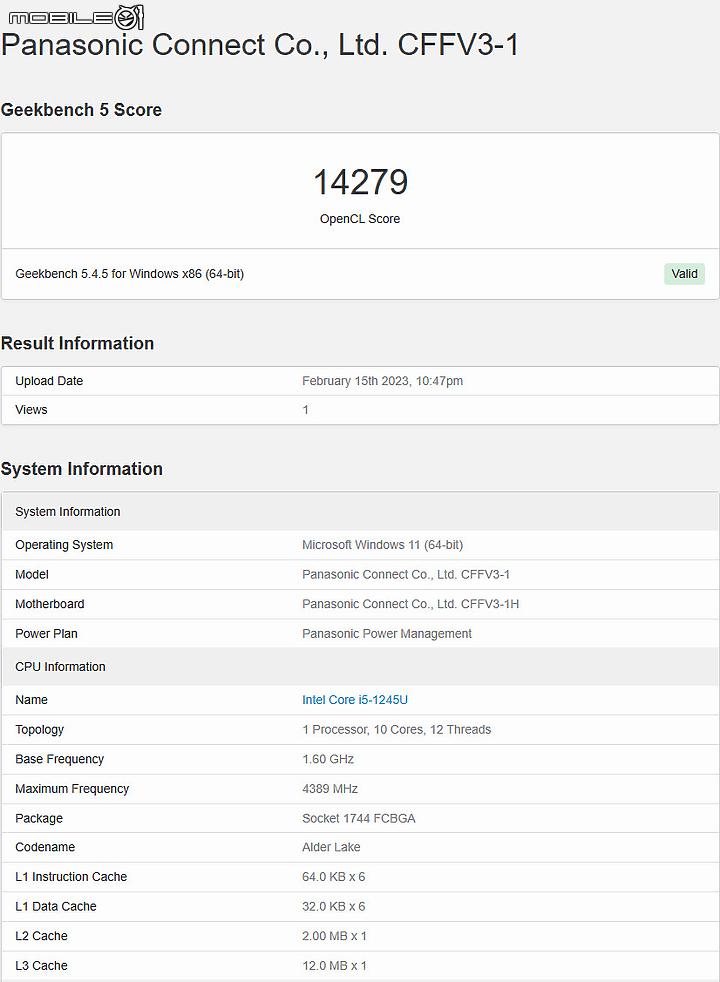Click the CPU Information section header
Image resolution: width=720 pixels, height=982 pixels.
pos(60,666)
